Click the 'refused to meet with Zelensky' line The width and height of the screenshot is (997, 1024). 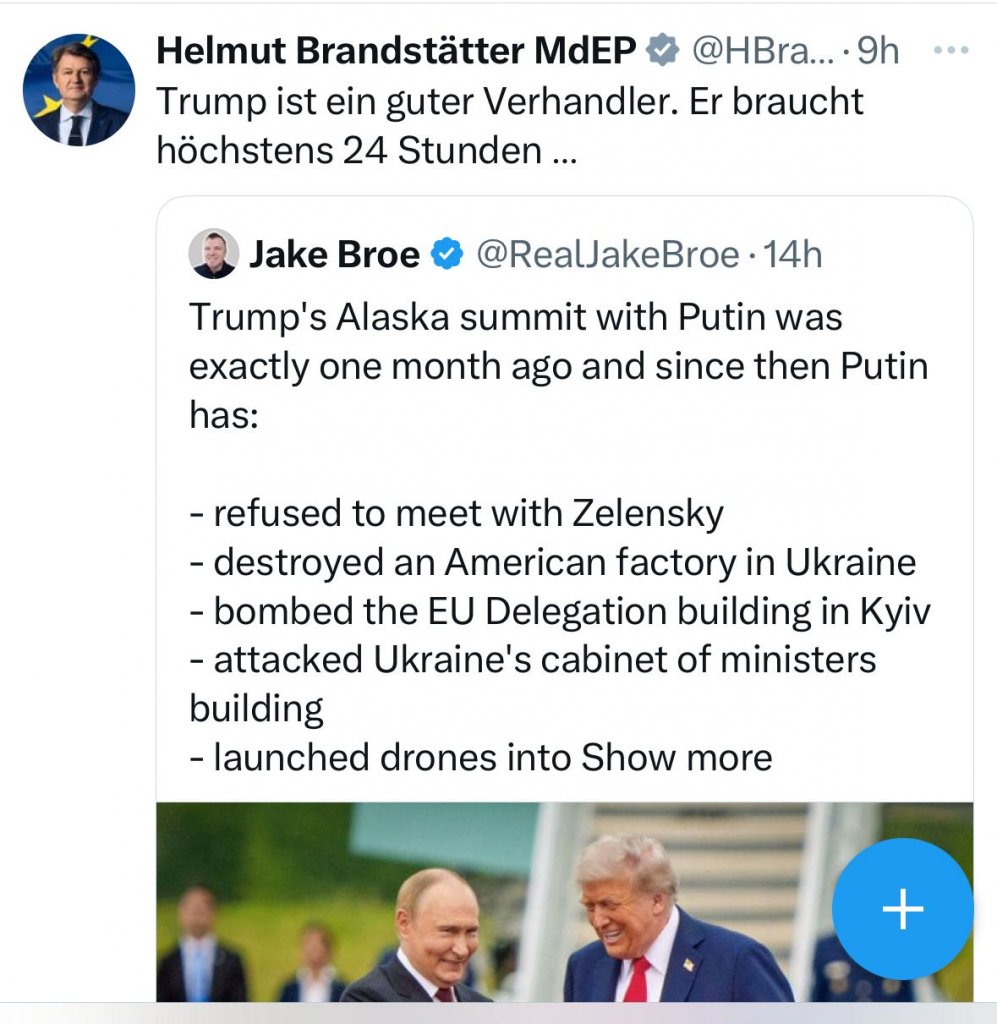click(x=456, y=513)
